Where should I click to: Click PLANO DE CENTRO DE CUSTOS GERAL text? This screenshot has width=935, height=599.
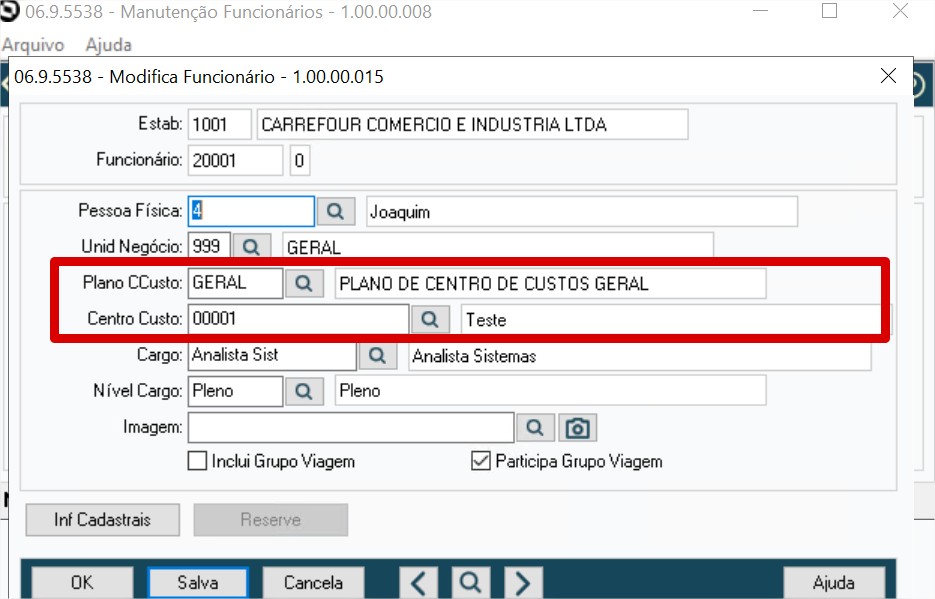494,284
